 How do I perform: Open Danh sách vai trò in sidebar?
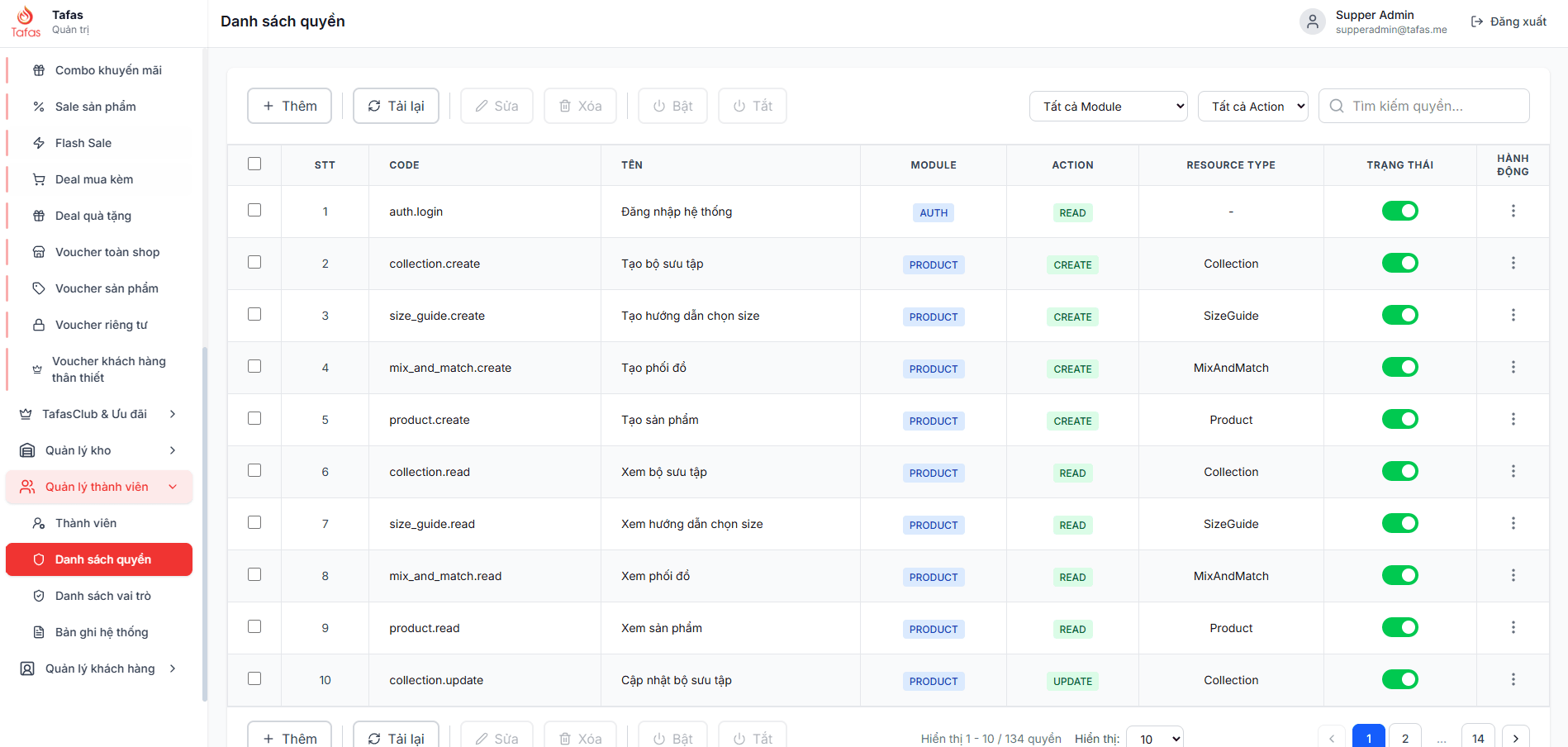(x=102, y=595)
